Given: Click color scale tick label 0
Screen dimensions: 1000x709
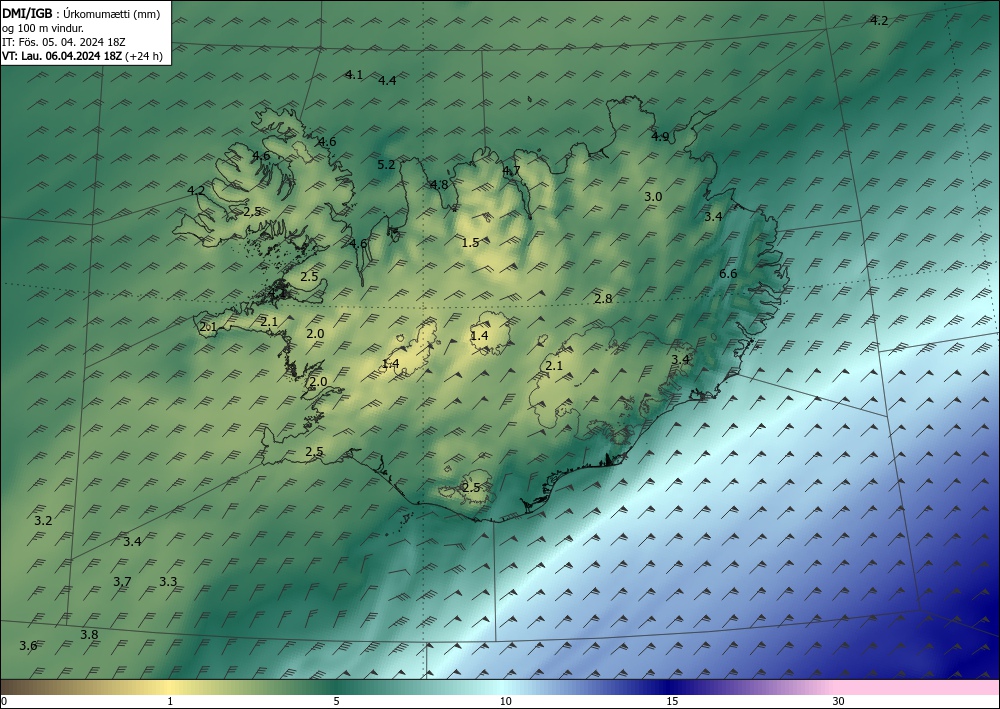Looking at the screenshot, I should (4, 701).
